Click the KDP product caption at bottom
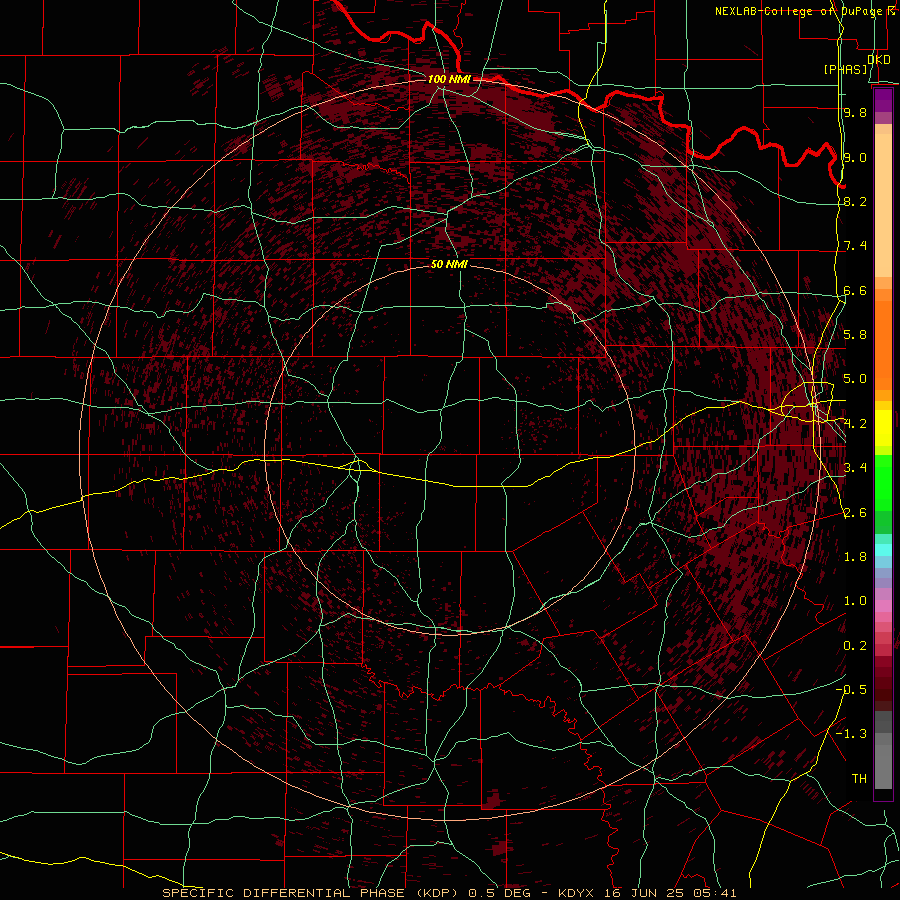Screen dimensions: 900x900 (x=449, y=893)
